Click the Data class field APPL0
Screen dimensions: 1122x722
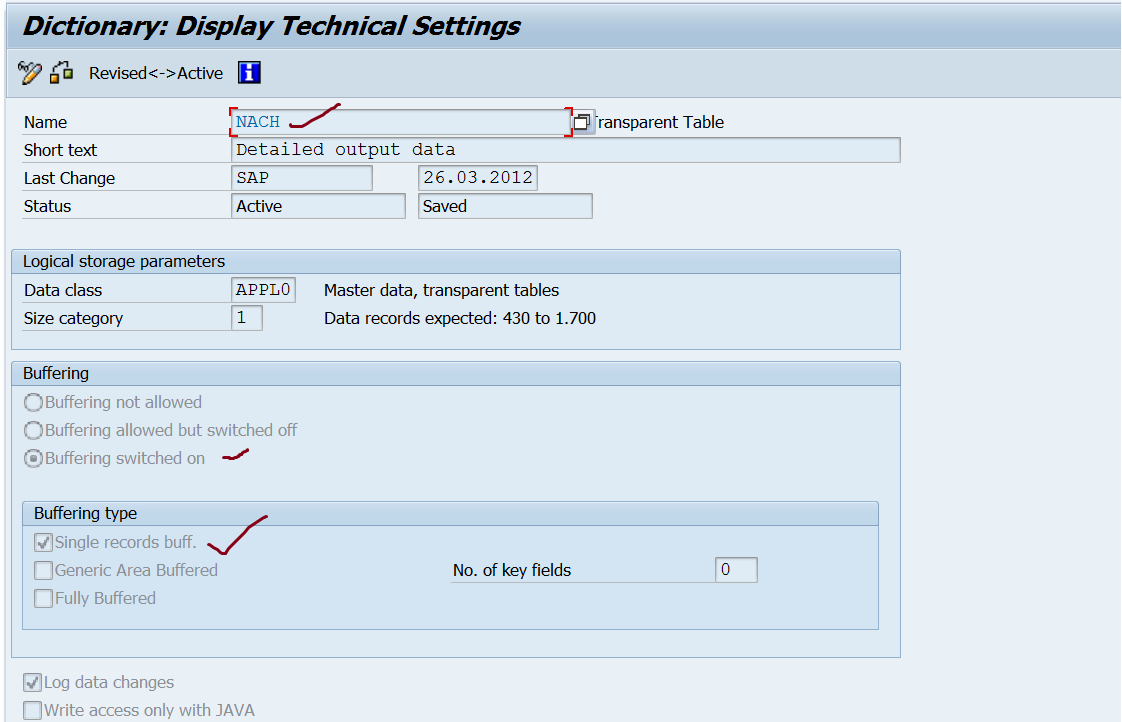(263, 290)
